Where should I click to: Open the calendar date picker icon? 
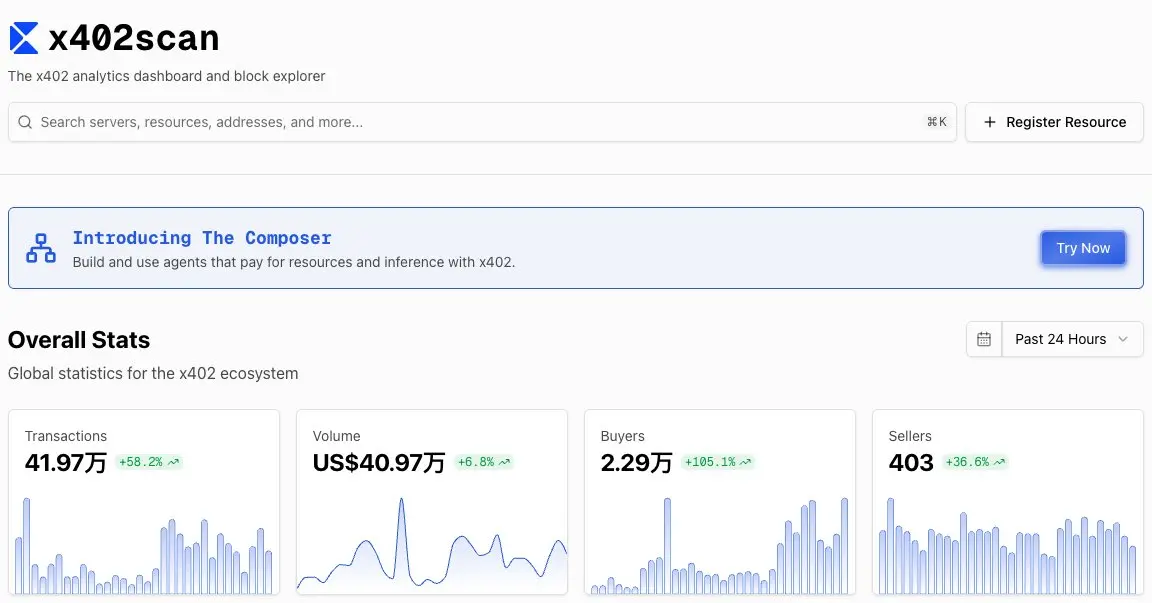[x=984, y=339]
